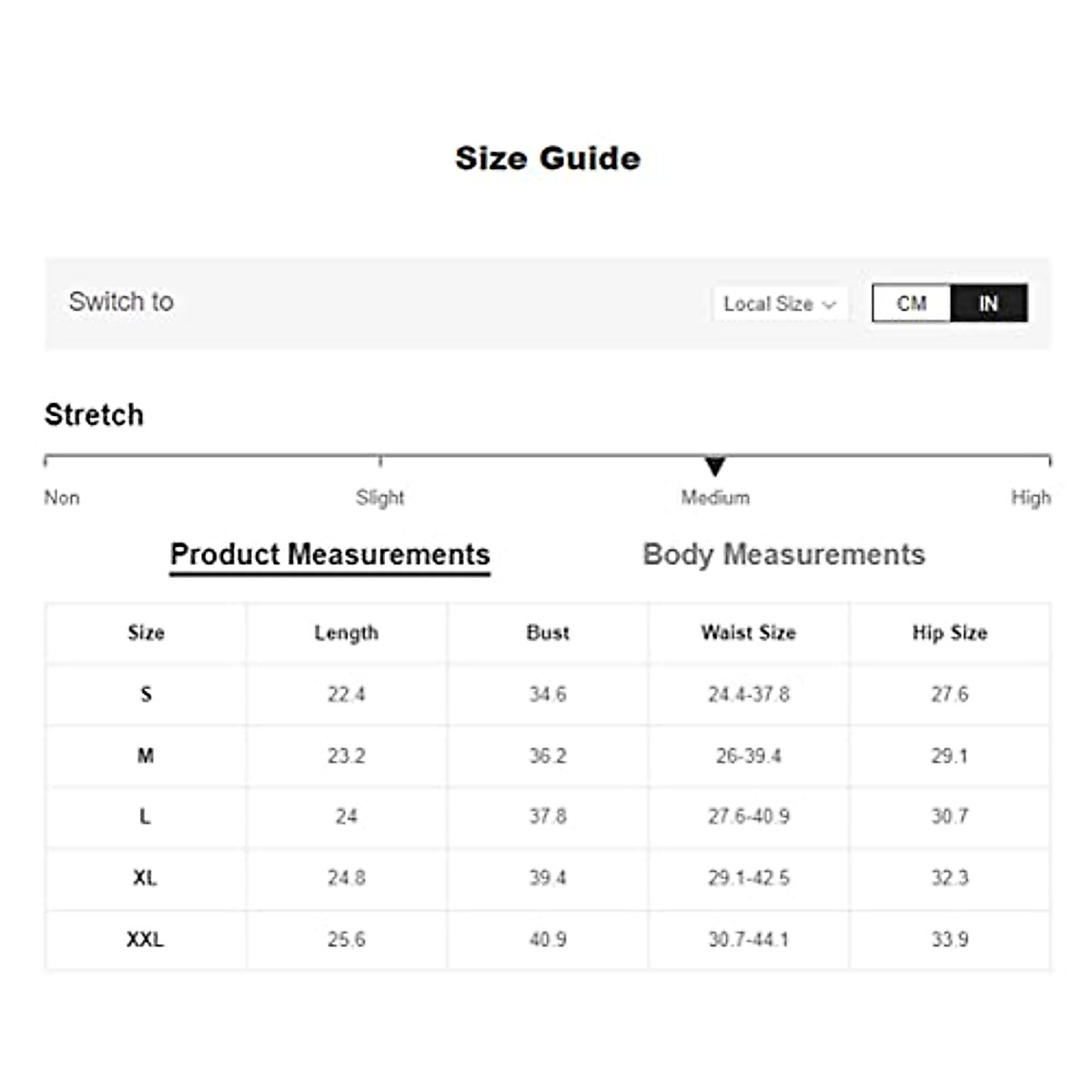The width and height of the screenshot is (1092, 1092).
Task: Select the IN unit toggle
Action: (x=988, y=304)
